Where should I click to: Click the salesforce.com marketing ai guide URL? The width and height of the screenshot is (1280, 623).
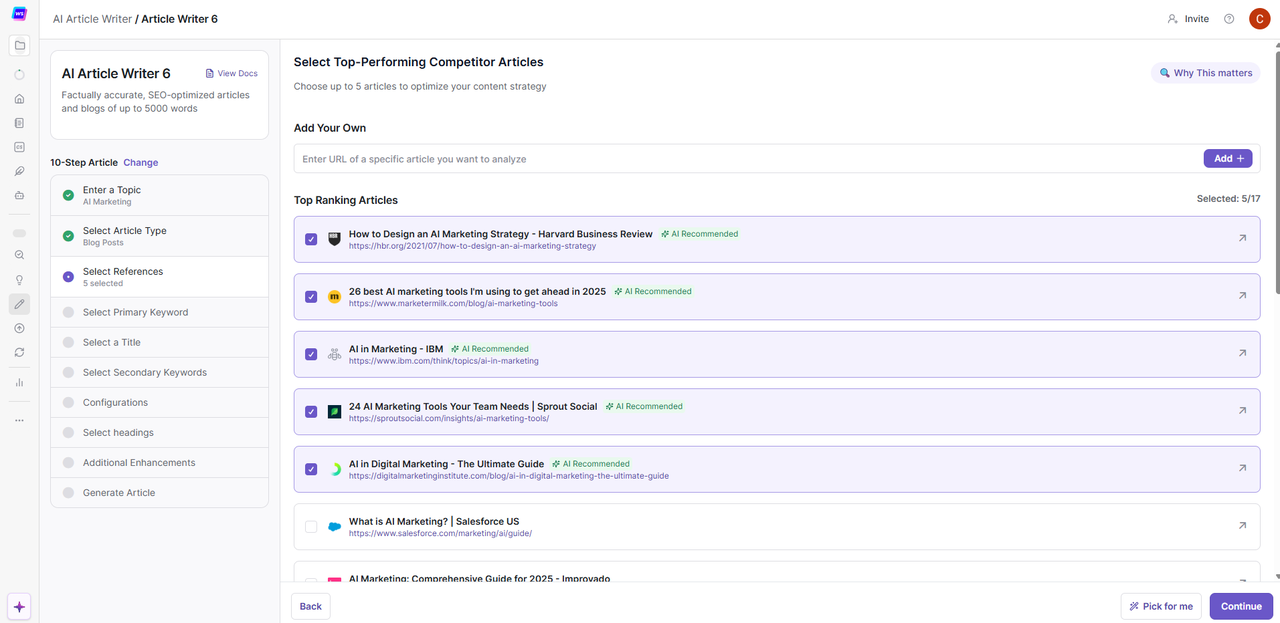point(440,533)
